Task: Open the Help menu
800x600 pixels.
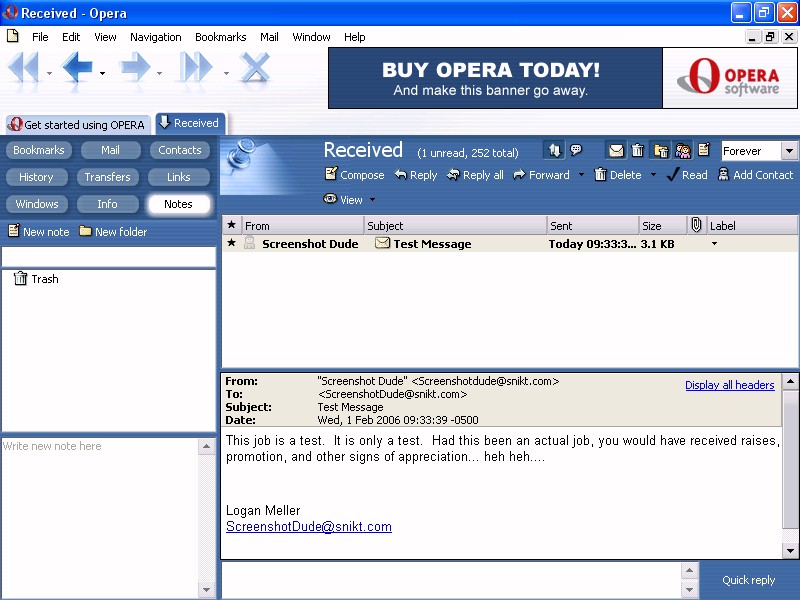Action: click(x=355, y=37)
